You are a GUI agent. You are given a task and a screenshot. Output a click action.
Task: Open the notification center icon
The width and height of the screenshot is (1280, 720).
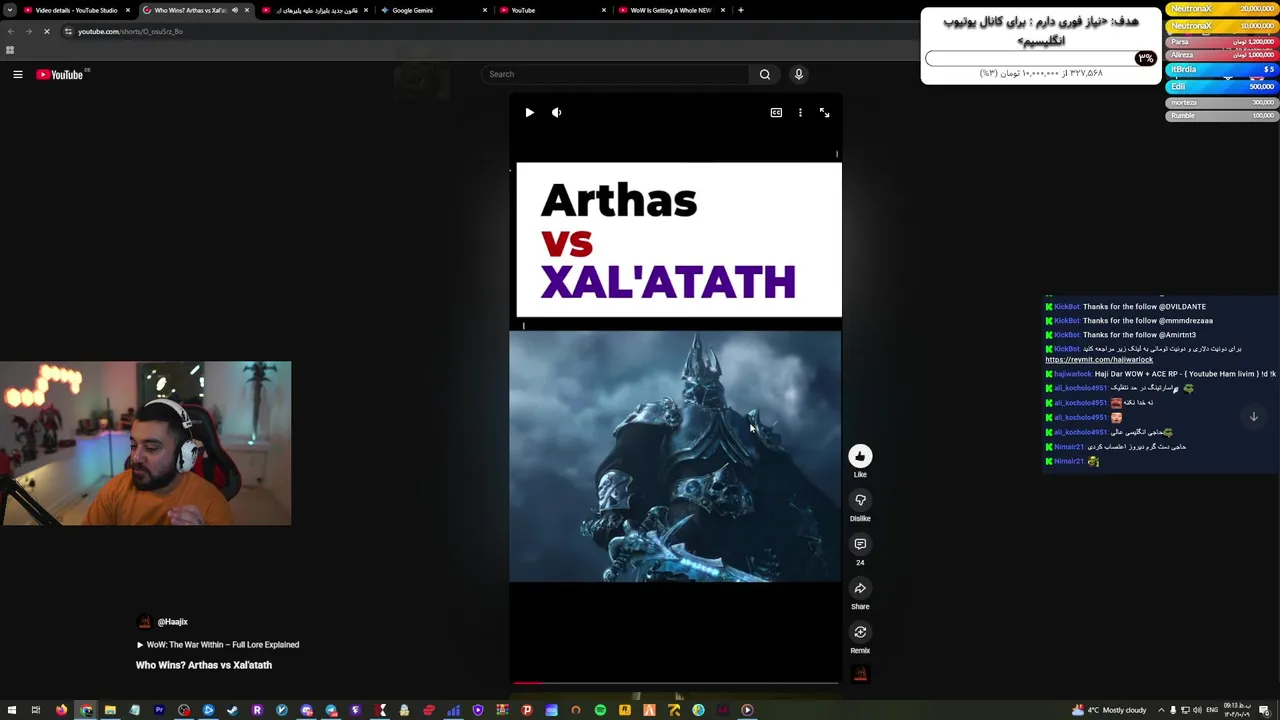click(1264, 710)
